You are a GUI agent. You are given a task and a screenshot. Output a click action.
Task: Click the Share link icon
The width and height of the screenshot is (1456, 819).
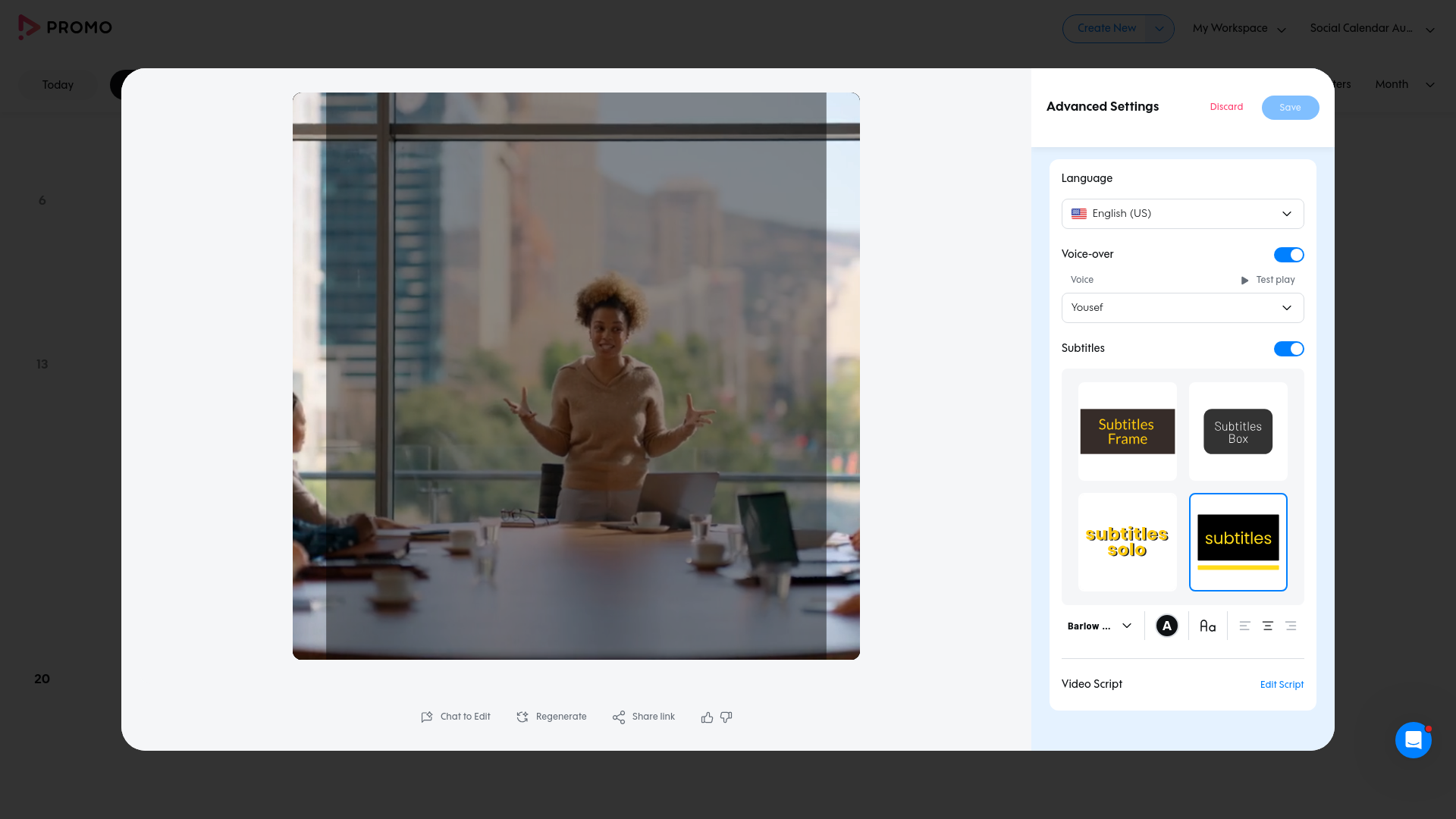click(619, 717)
